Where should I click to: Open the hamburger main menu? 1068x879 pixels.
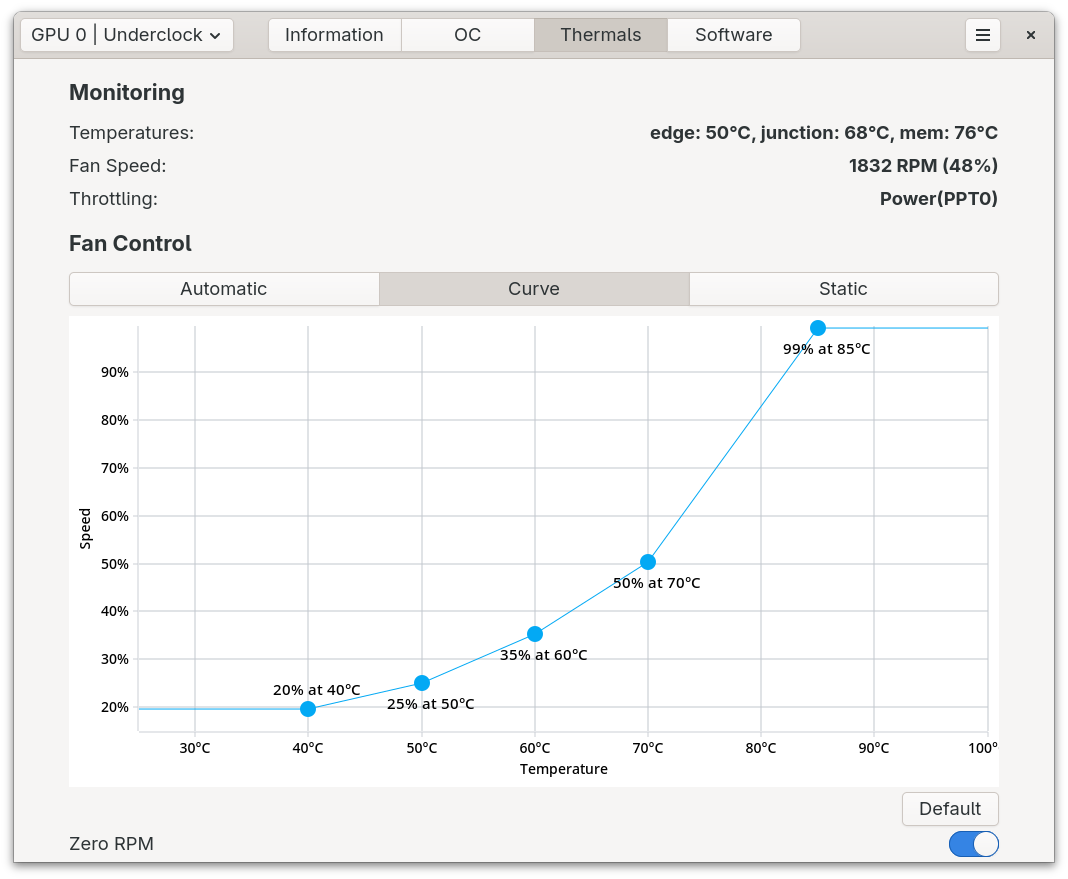click(982, 35)
